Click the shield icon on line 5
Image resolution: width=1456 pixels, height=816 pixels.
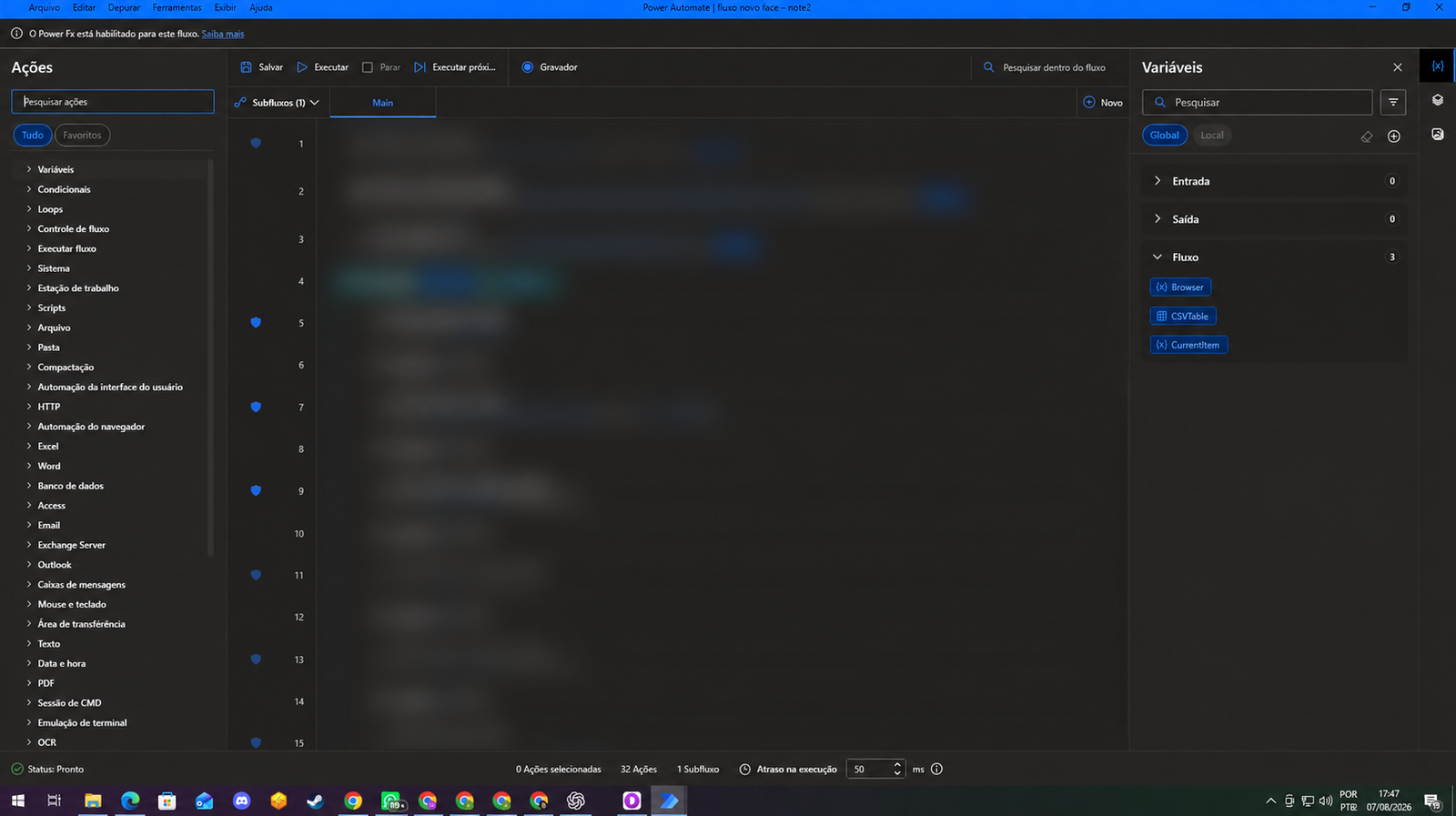pyautogui.click(x=256, y=323)
